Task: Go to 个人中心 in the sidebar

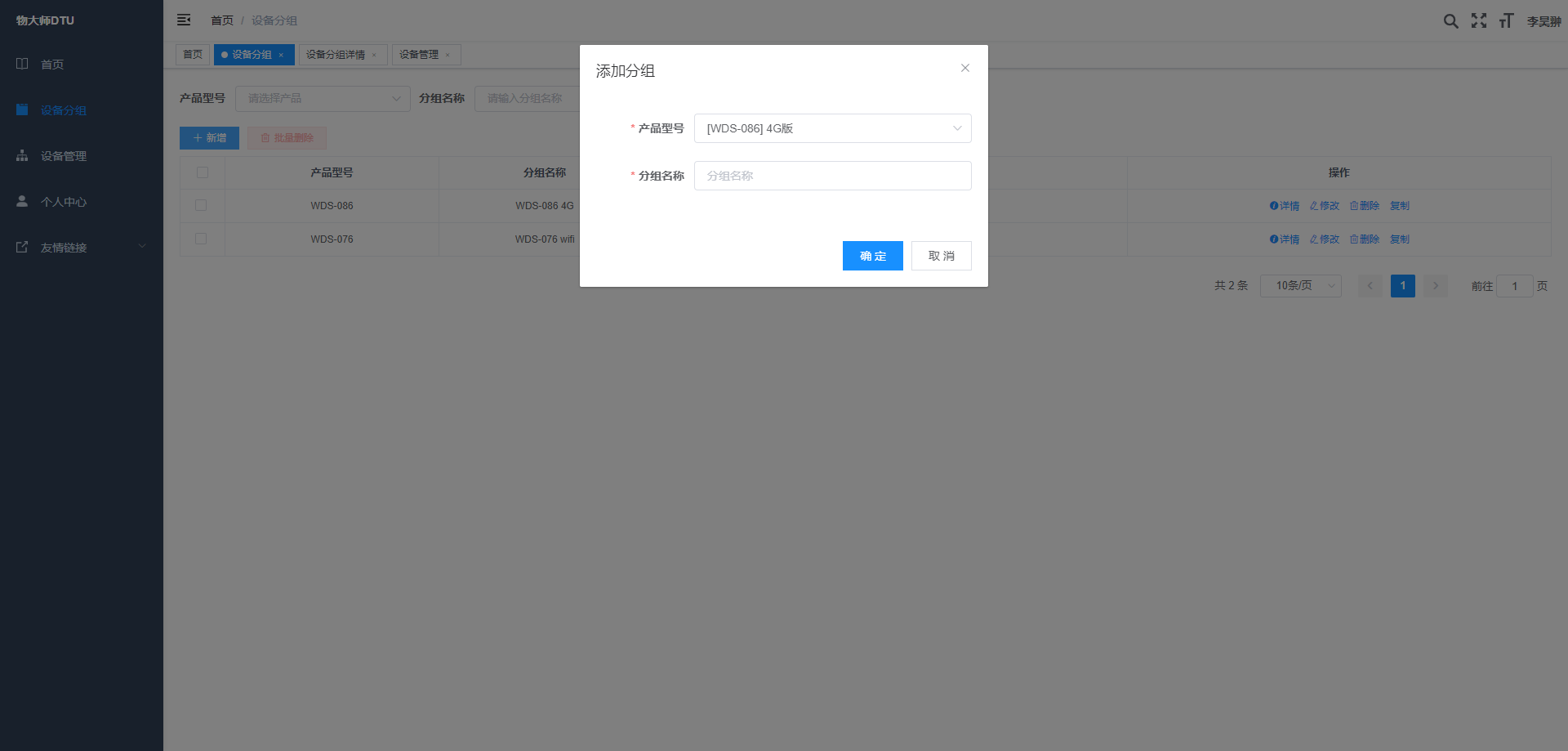Action: pos(64,202)
